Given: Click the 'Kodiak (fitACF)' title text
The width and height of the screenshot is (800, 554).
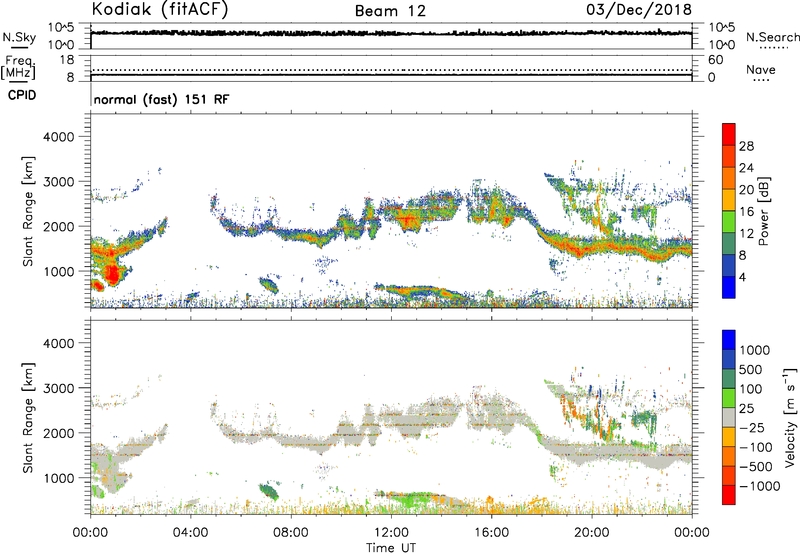Looking at the screenshot, I should [x=160, y=10].
